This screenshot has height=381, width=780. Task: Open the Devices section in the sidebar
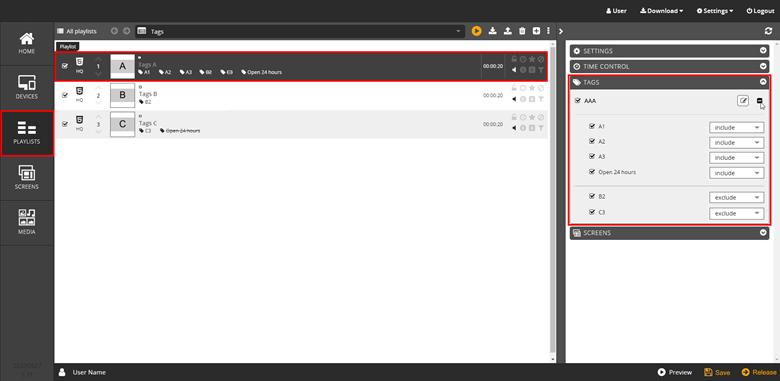point(27,88)
